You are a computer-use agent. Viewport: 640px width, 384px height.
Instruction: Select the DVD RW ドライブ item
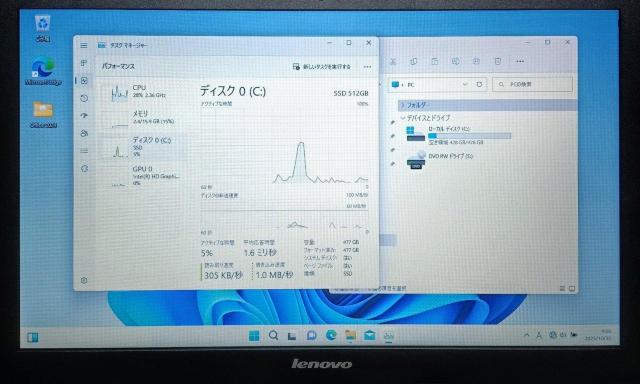point(440,159)
